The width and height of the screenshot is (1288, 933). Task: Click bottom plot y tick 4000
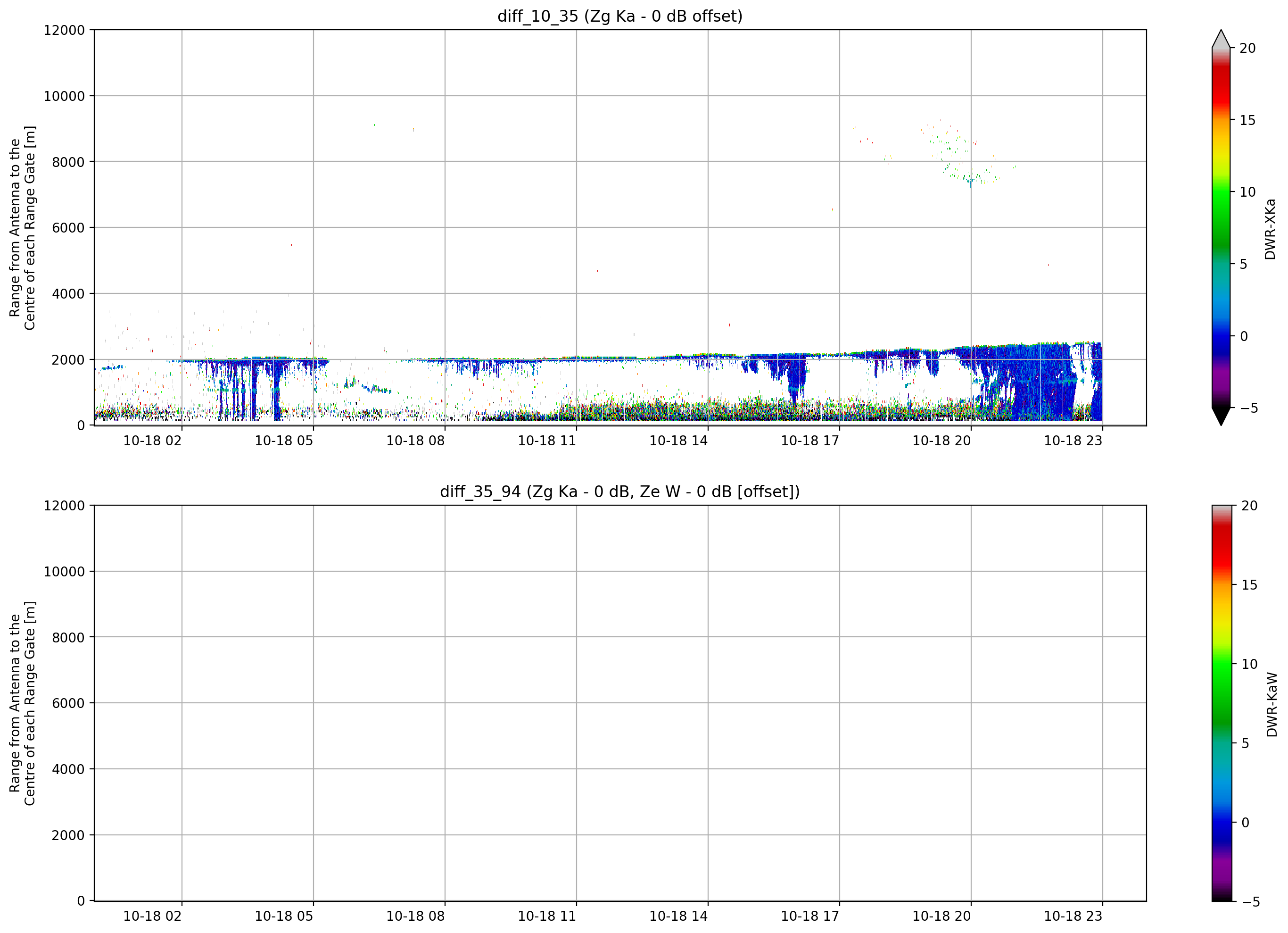68,769
